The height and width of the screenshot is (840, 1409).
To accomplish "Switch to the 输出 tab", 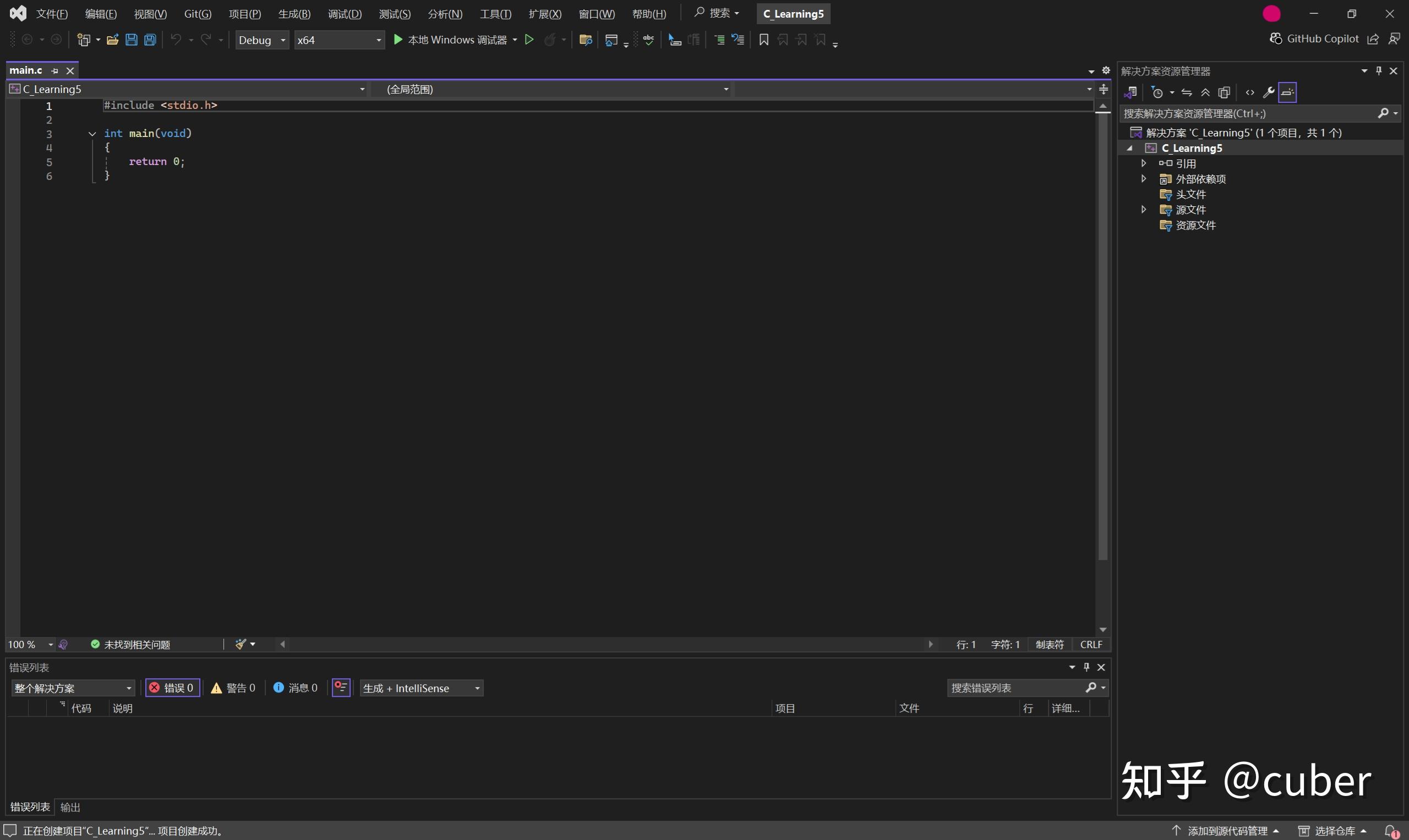I will pyautogui.click(x=70, y=806).
